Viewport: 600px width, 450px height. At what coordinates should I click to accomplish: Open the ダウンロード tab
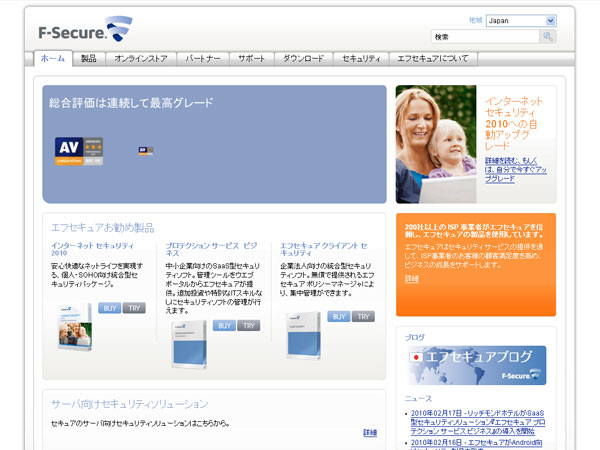point(303,59)
